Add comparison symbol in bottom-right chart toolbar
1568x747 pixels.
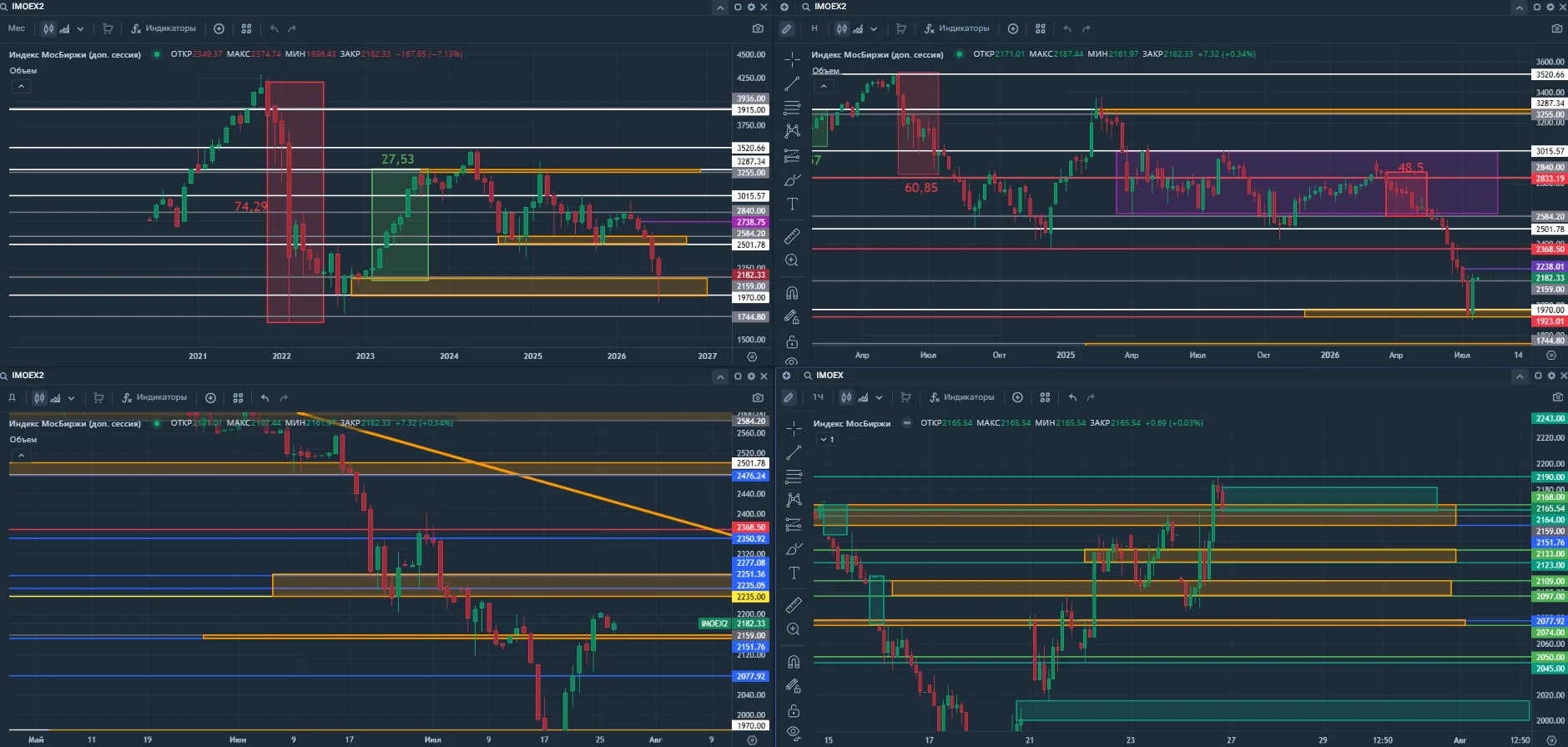(x=1017, y=397)
